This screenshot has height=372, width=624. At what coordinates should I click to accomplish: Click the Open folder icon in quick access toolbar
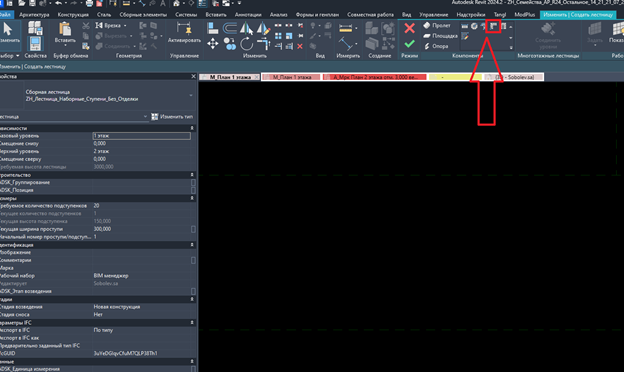tap(21, 4)
